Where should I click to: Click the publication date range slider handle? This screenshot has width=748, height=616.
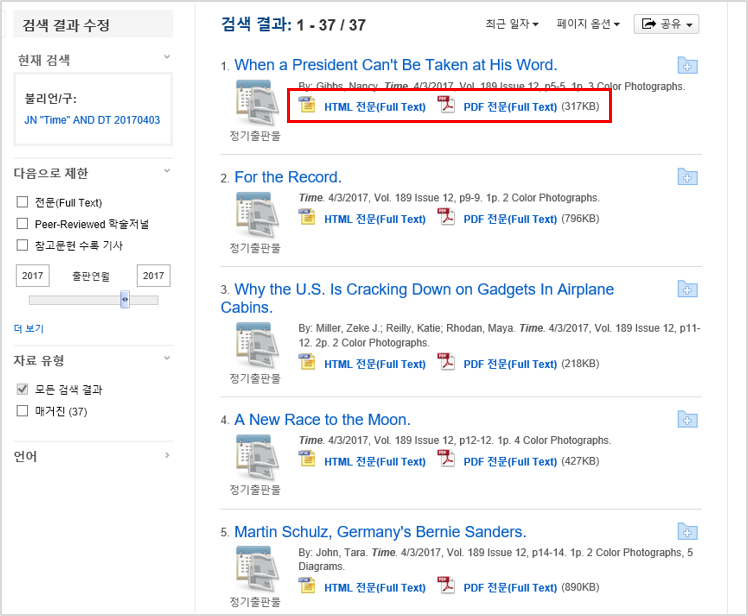125,299
